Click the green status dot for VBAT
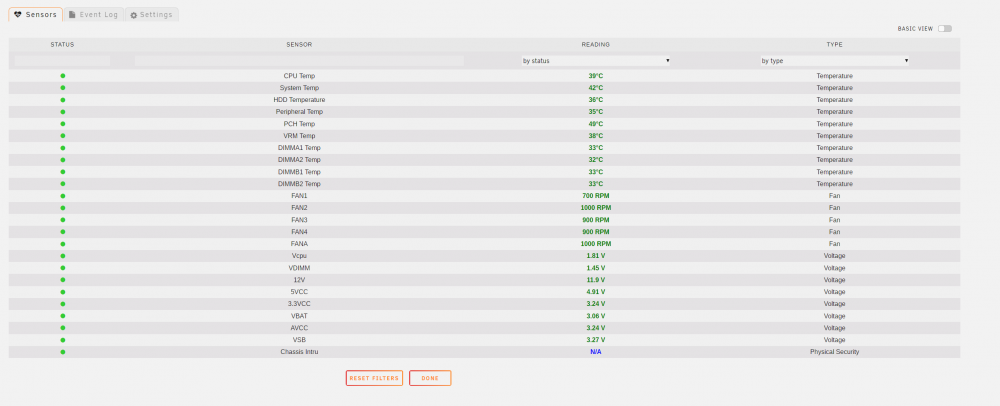Viewport: 1000px width, 406px height. [62, 315]
